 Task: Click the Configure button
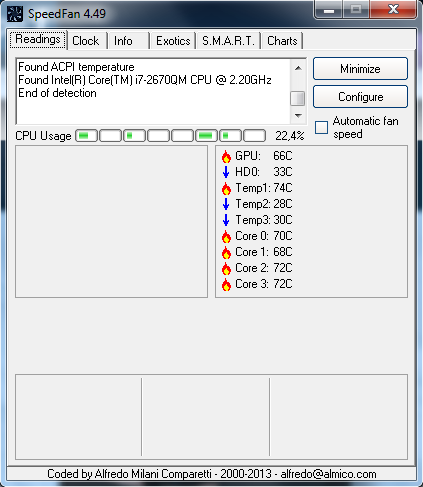pos(360,97)
